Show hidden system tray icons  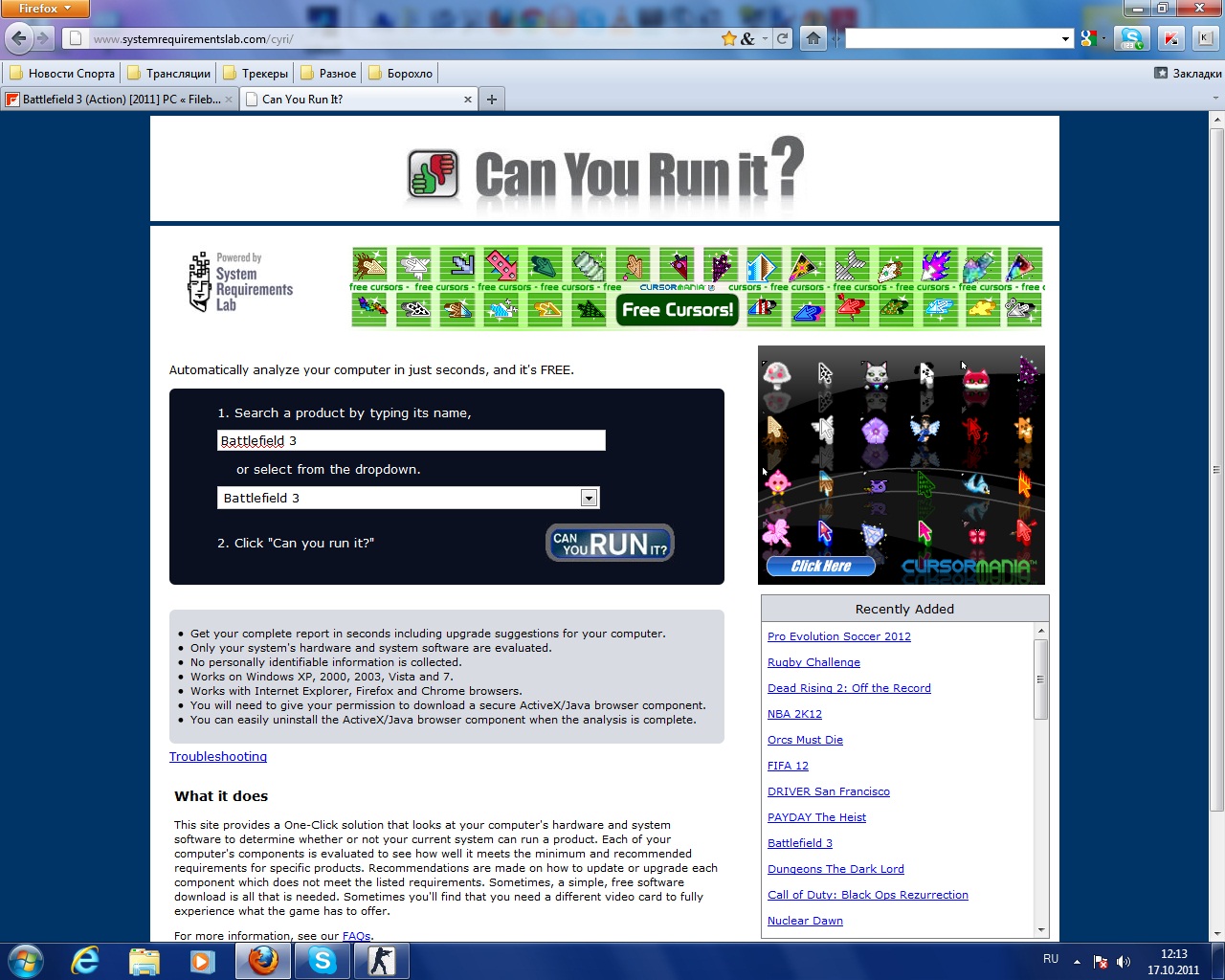click(1077, 962)
